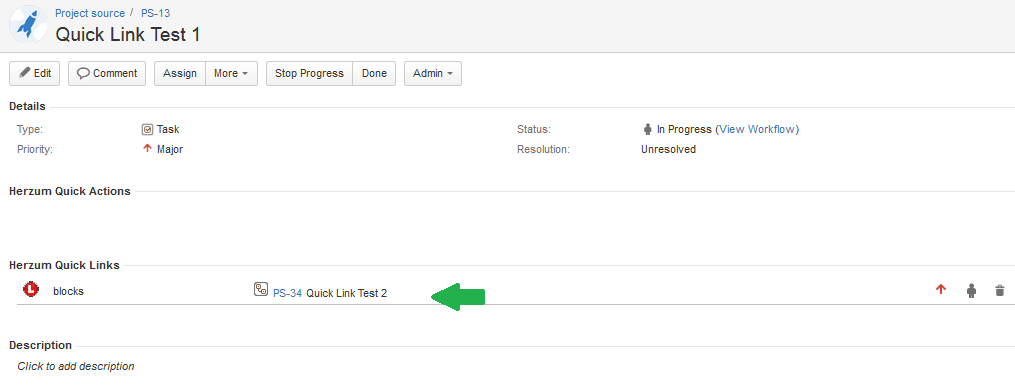
Task: Click the red L link icon beside blocks
Action: [30, 290]
